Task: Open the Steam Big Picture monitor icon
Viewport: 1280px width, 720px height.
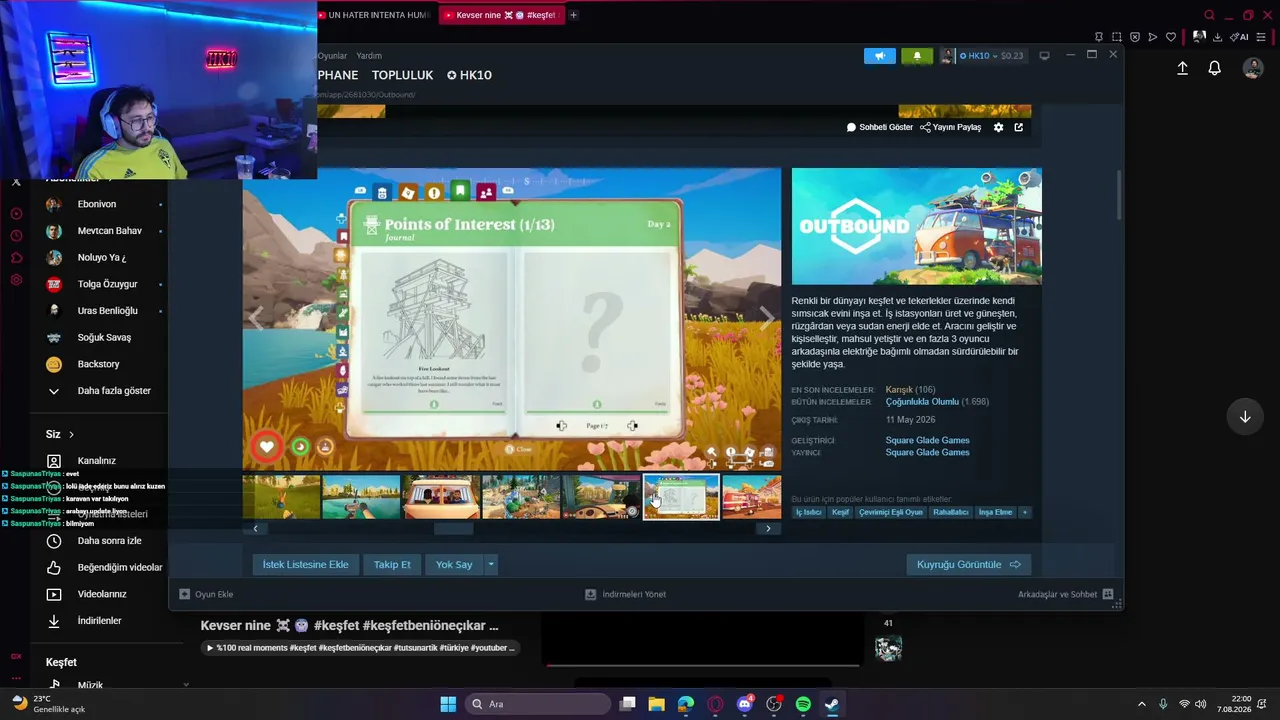Action: 1044,56
